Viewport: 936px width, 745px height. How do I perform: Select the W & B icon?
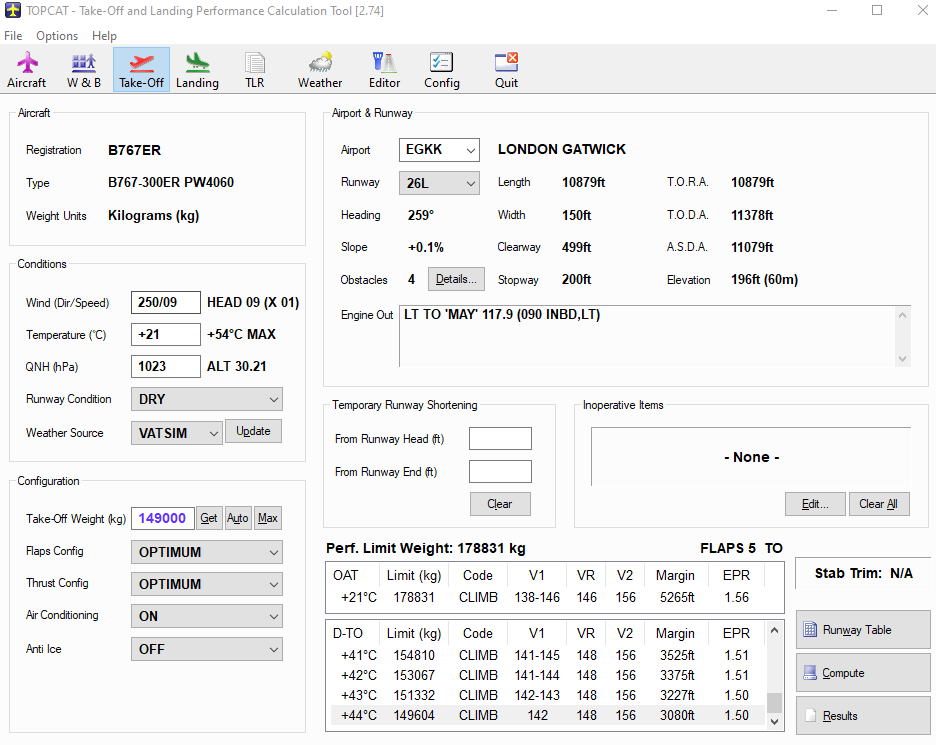pos(83,68)
